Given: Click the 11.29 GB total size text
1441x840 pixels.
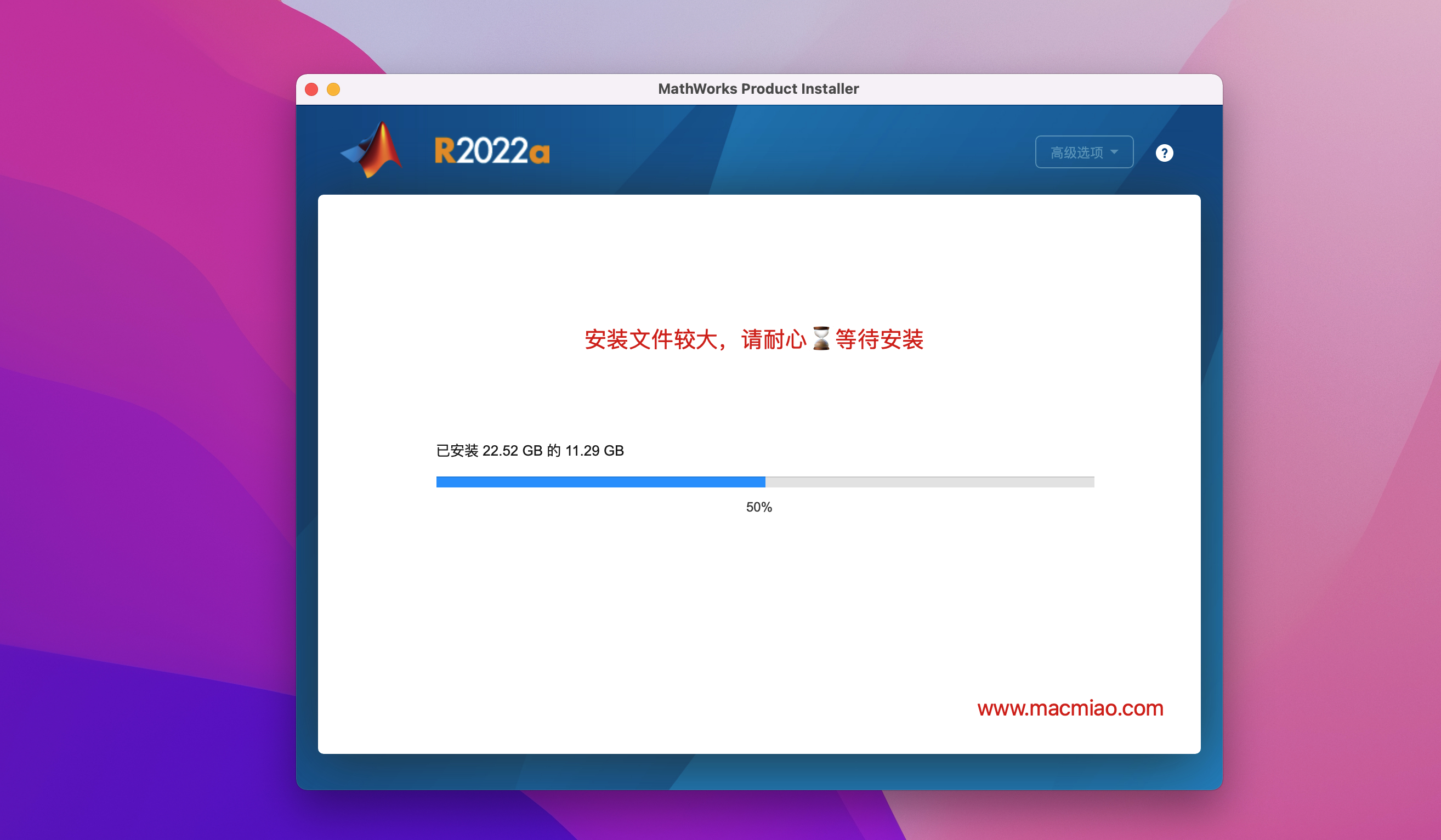Looking at the screenshot, I should [x=594, y=451].
